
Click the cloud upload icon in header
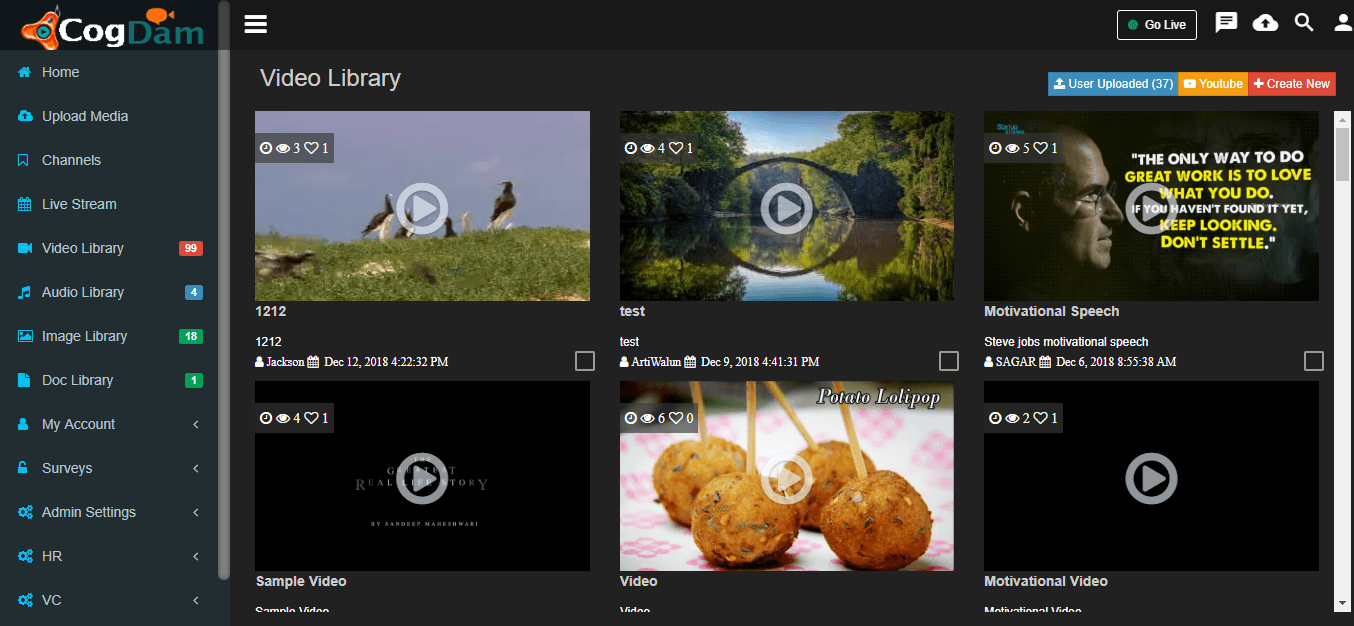tap(1265, 23)
